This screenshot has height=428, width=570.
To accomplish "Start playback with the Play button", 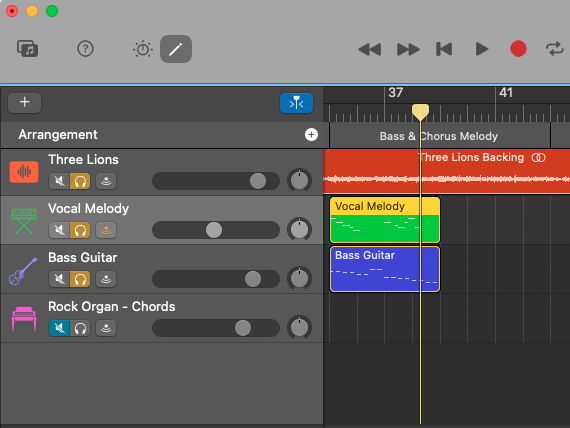I will pos(482,49).
